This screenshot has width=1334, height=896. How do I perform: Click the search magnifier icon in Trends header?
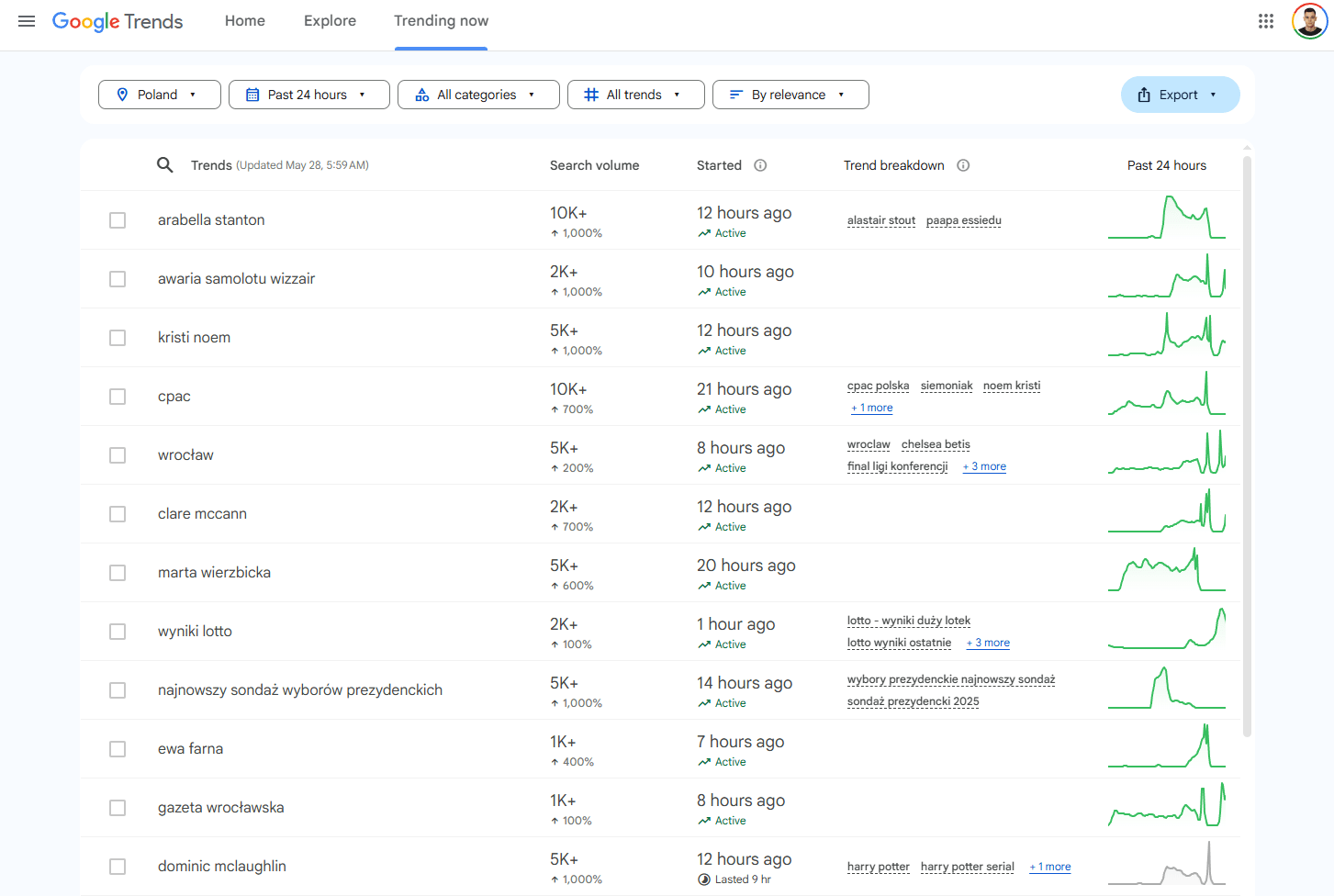[x=165, y=165]
